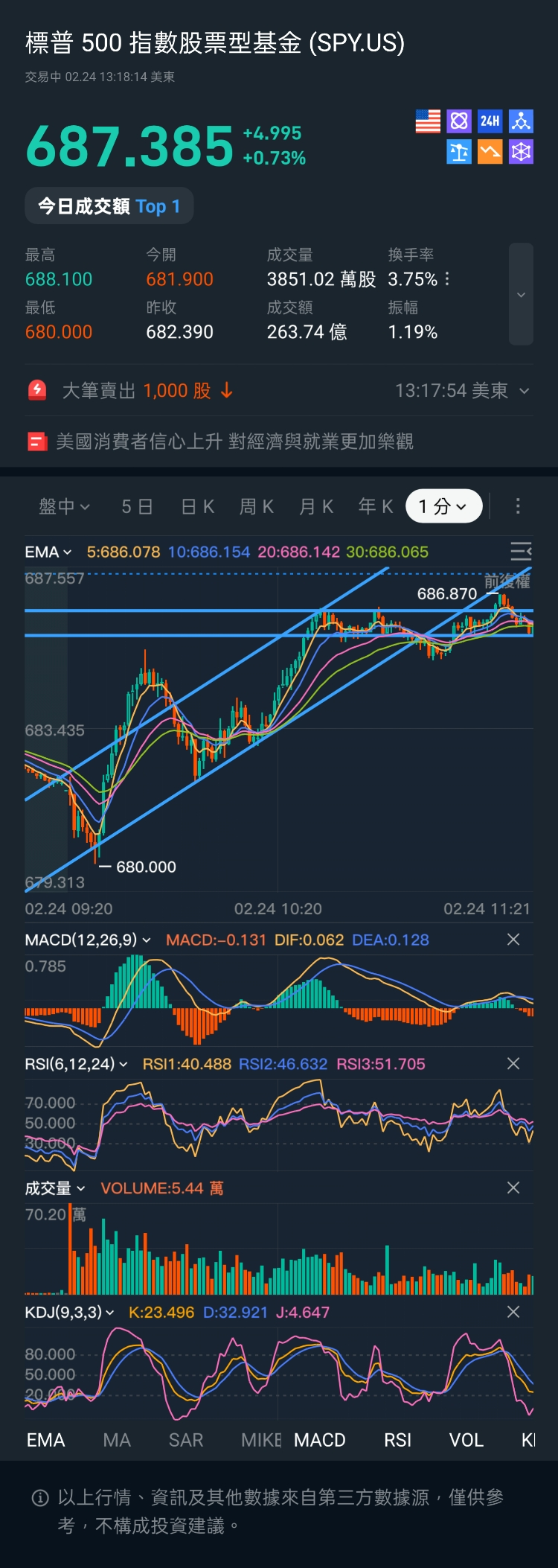Open the blue network nodes icon

[521, 121]
